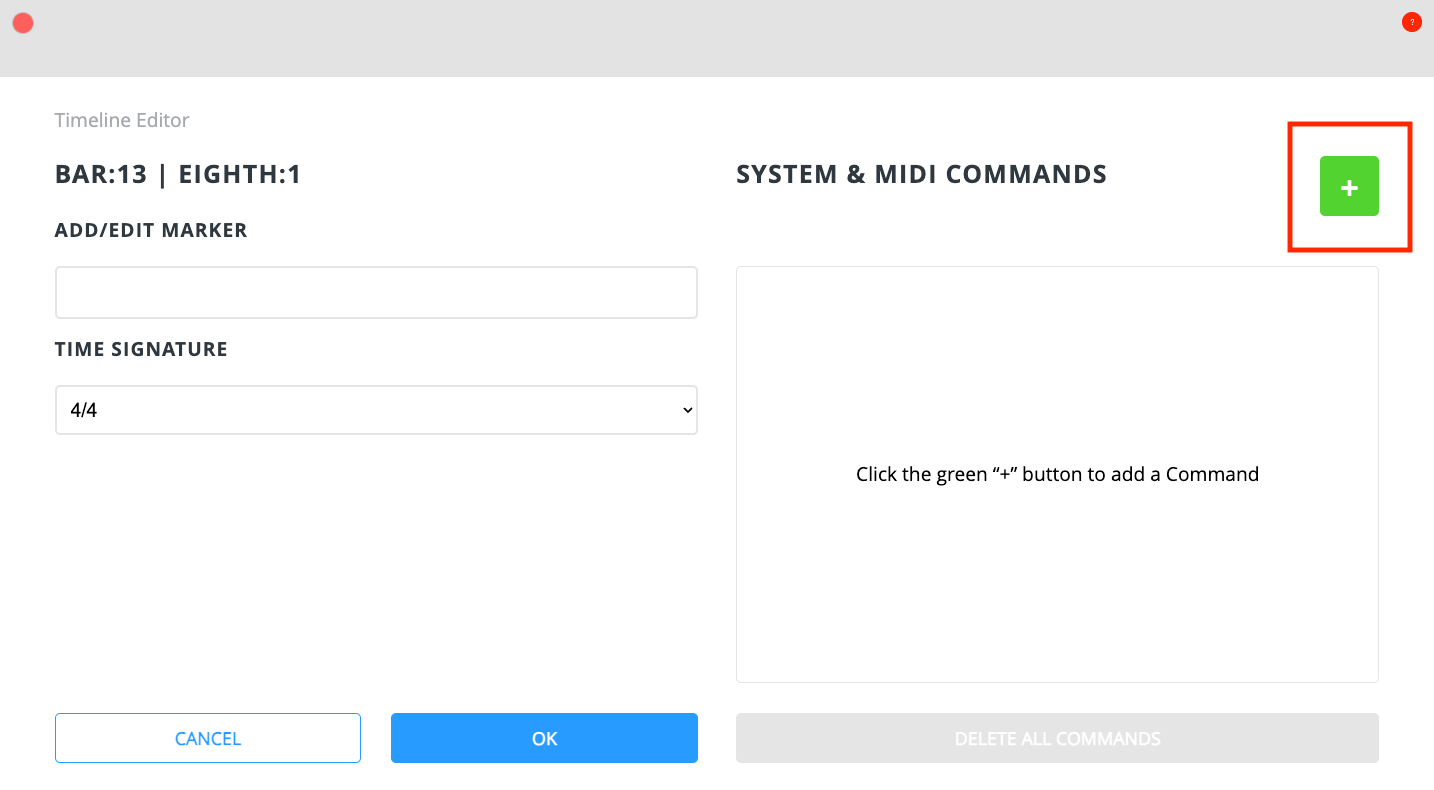This screenshot has height=790, width=1434.
Task: Click DELETE ALL COMMANDS
Action: pyautogui.click(x=1057, y=738)
